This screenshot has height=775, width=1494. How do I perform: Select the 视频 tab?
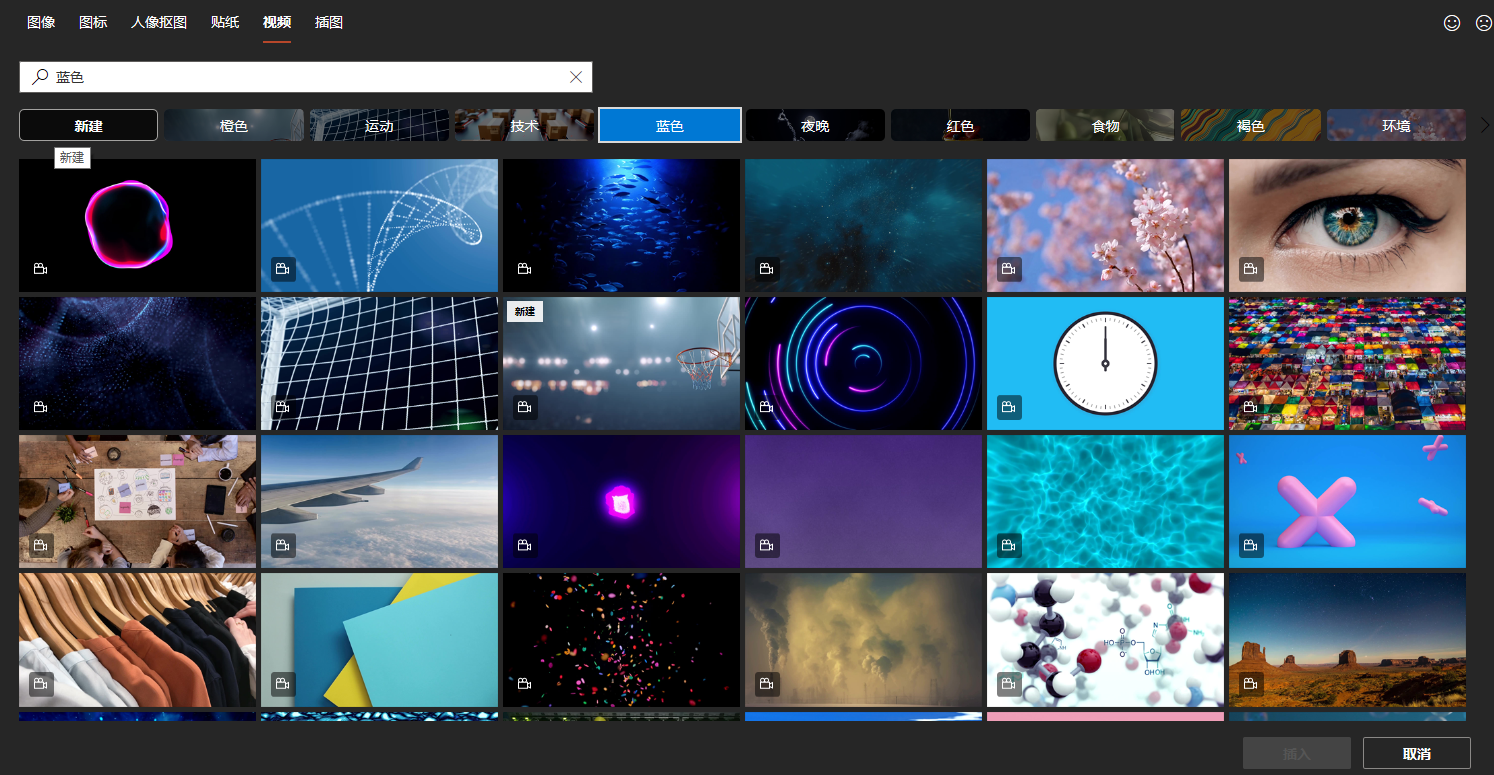click(x=277, y=22)
